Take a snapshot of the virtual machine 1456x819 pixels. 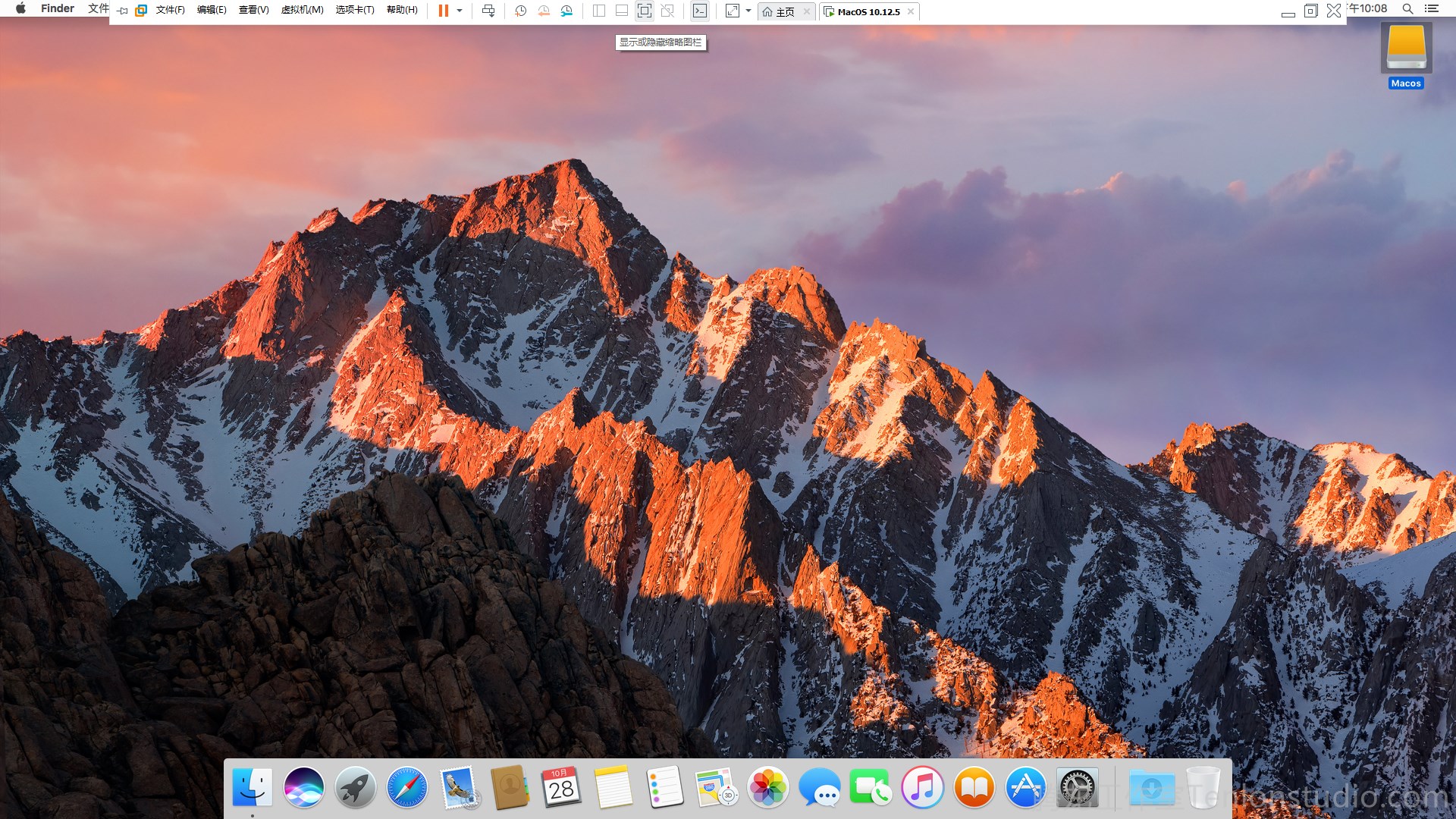tap(520, 11)
